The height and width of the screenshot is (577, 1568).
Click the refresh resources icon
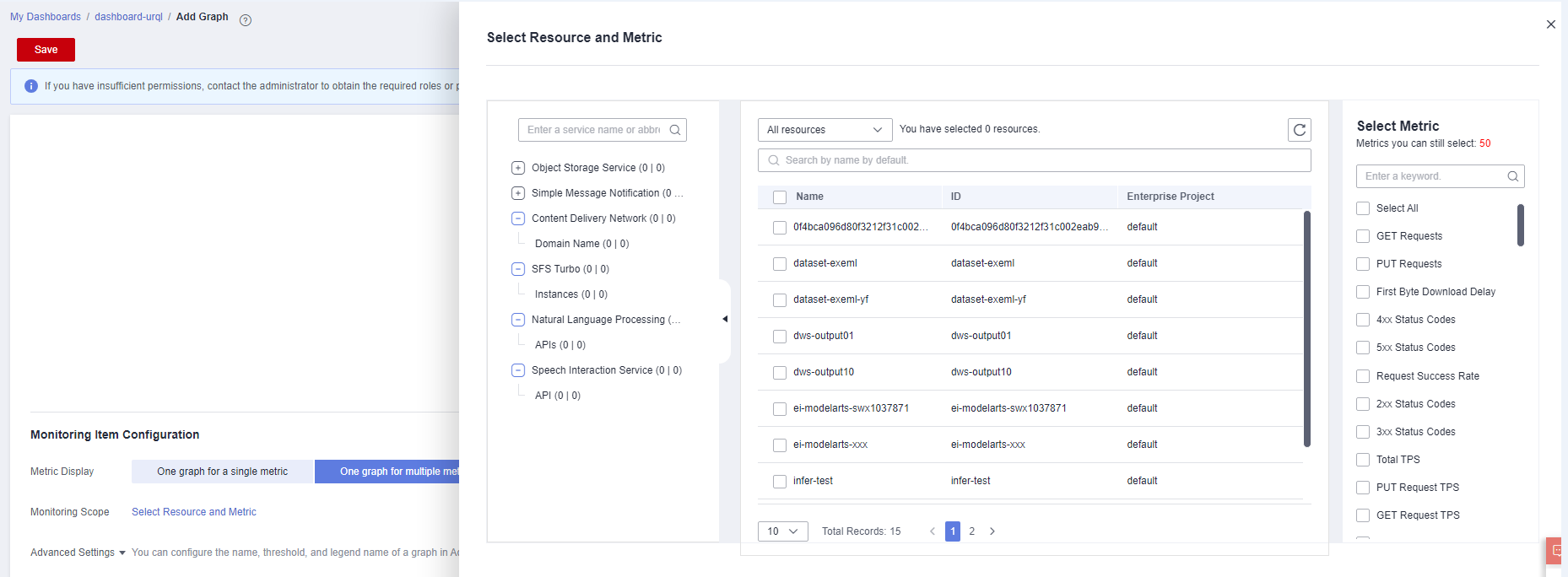pyautogui.click(x=1300, y=130)
